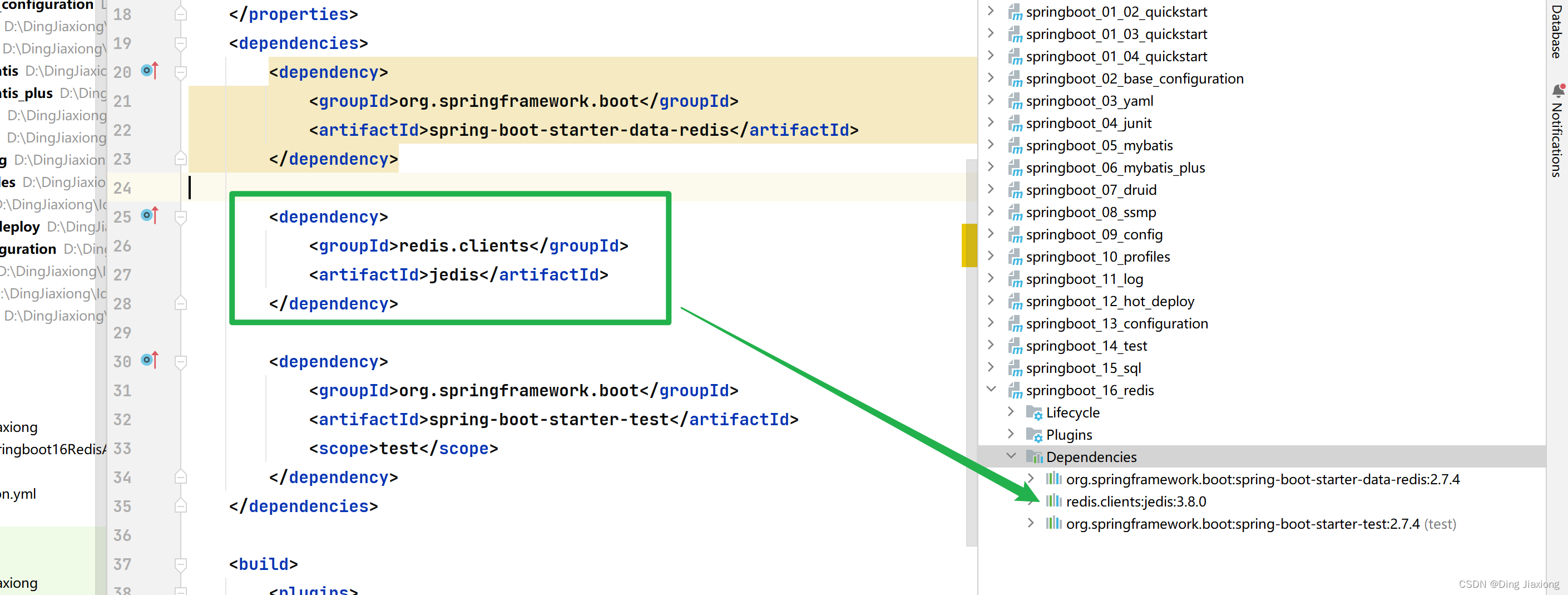Click the spring-boot-starter-test library icon
Image resolution: width=1568 pixels, height=595 pixels.
click(1053, 523)
